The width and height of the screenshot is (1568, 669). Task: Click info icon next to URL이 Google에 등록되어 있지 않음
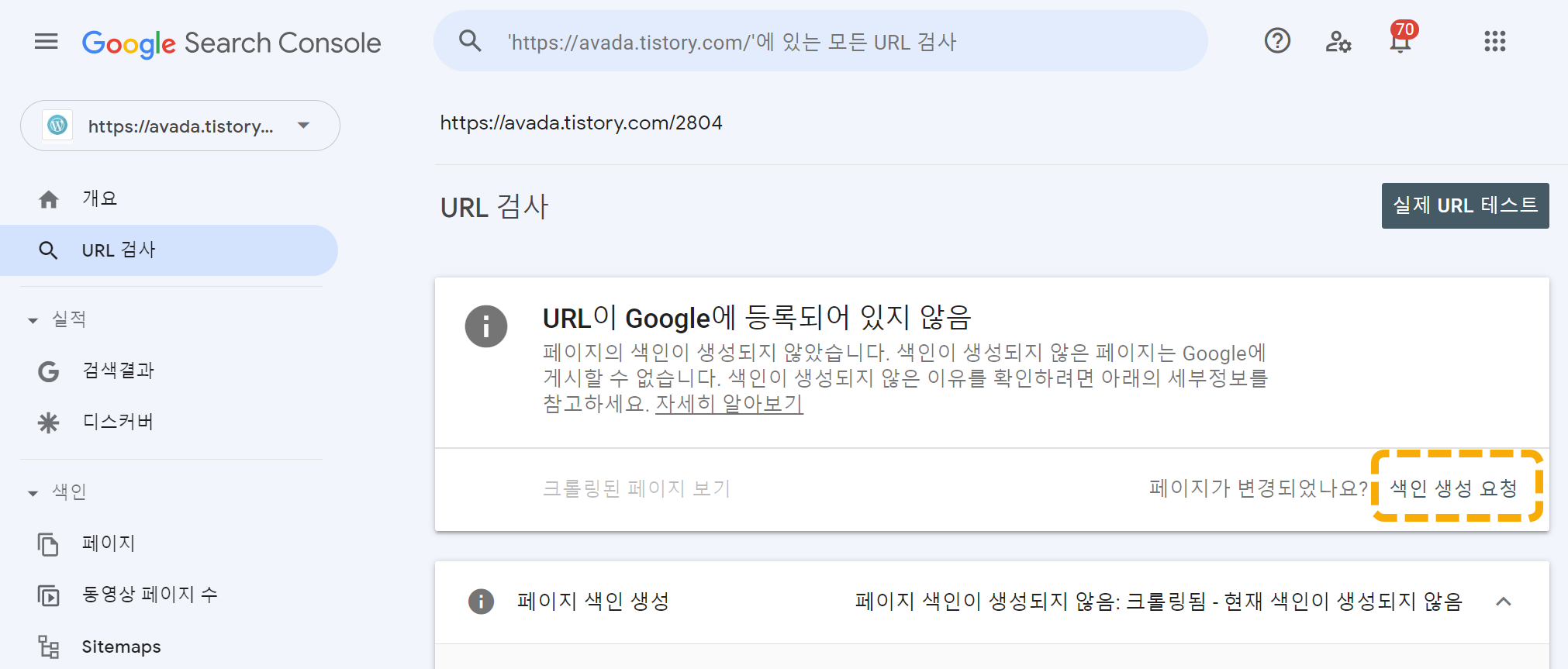pyautogui.click(x=486, y=326)
